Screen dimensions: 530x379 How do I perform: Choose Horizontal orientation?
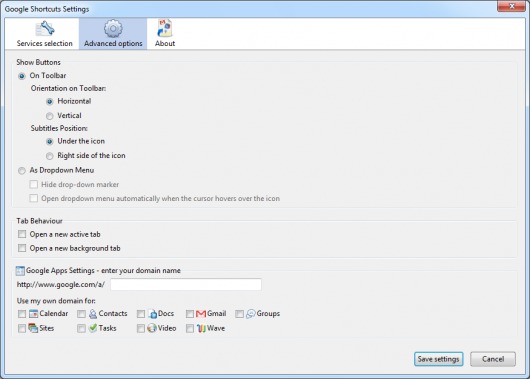[50, 101]
